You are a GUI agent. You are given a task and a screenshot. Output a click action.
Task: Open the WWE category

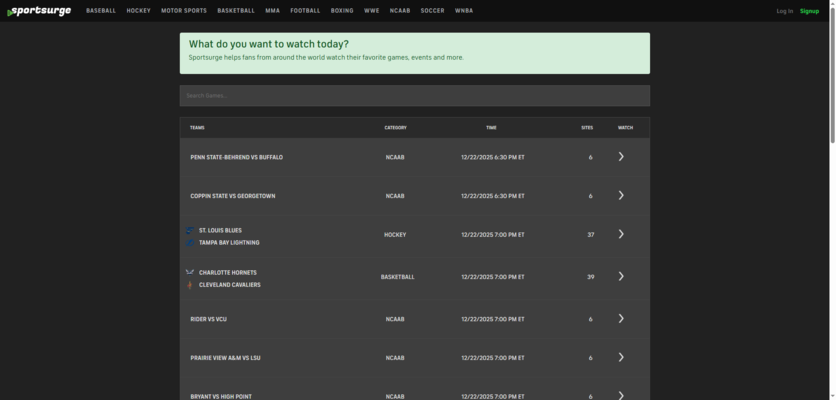click(372, 11)
